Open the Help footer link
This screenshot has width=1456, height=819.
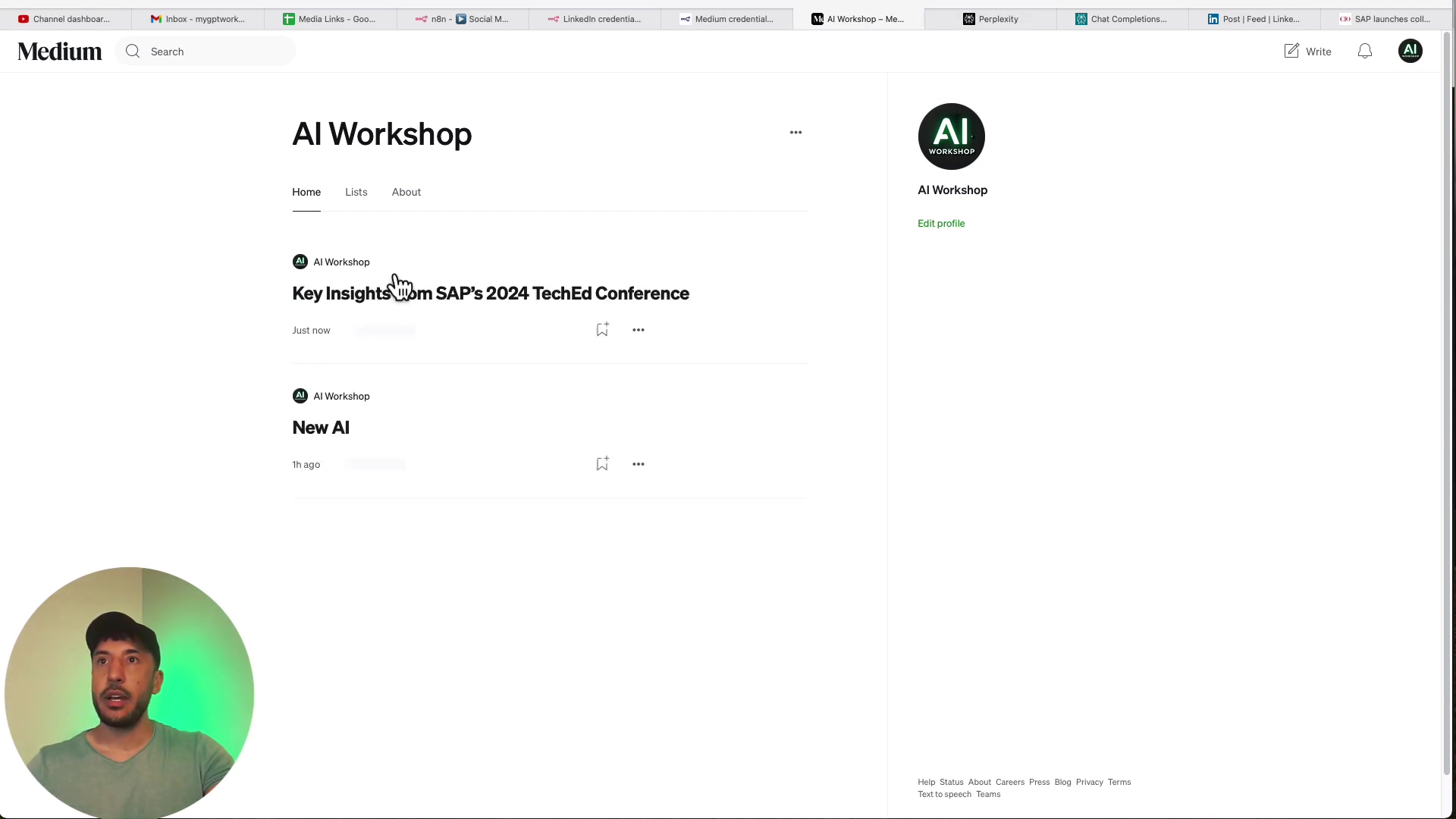click(926, 782)
